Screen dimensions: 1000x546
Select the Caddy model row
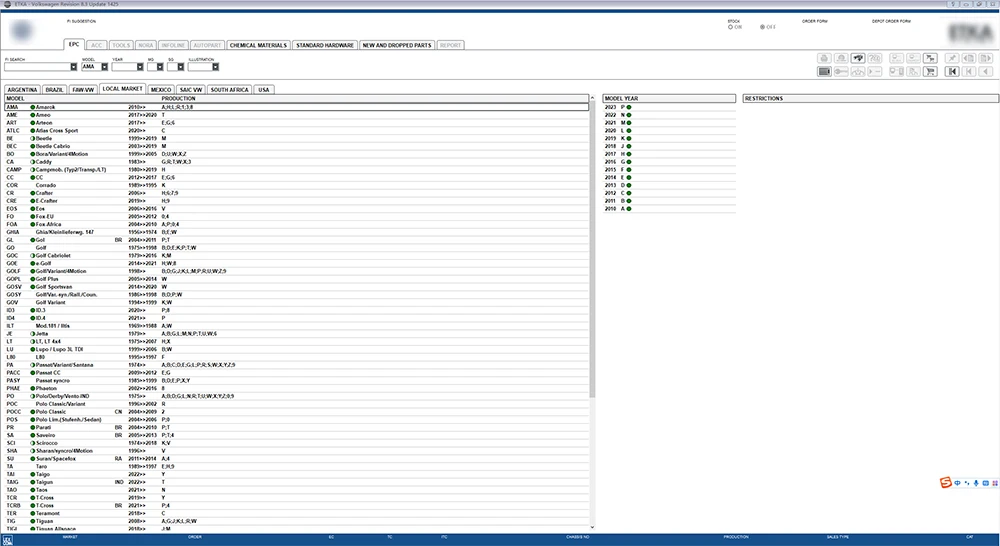297,161
